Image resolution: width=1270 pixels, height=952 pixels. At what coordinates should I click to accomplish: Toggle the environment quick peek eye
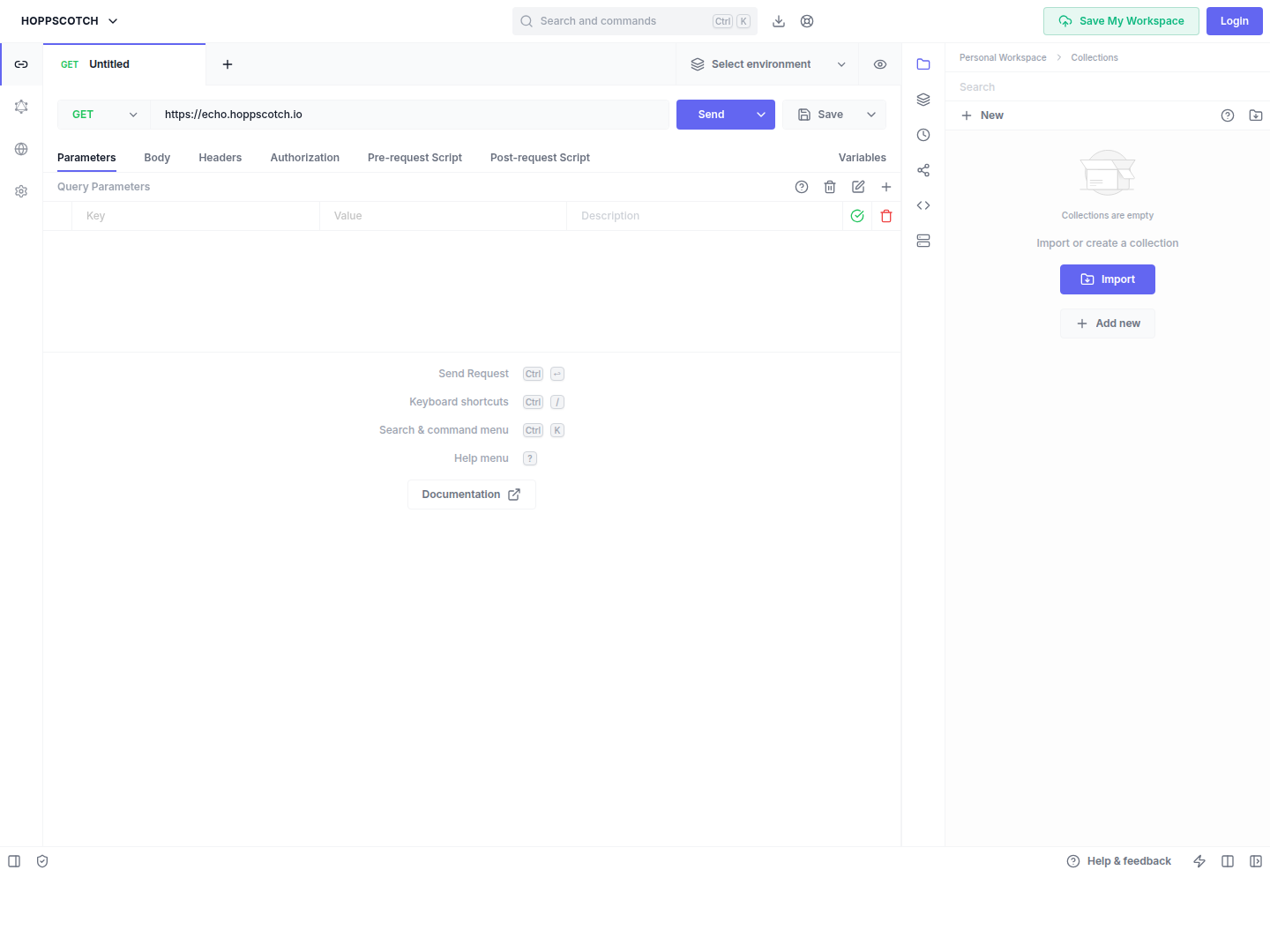tap(880, 64)
